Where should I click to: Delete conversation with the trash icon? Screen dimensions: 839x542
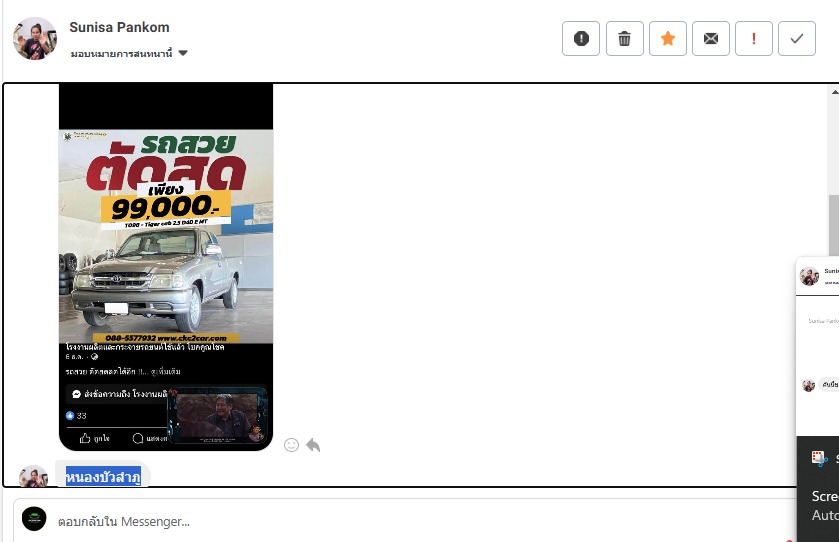624,39
